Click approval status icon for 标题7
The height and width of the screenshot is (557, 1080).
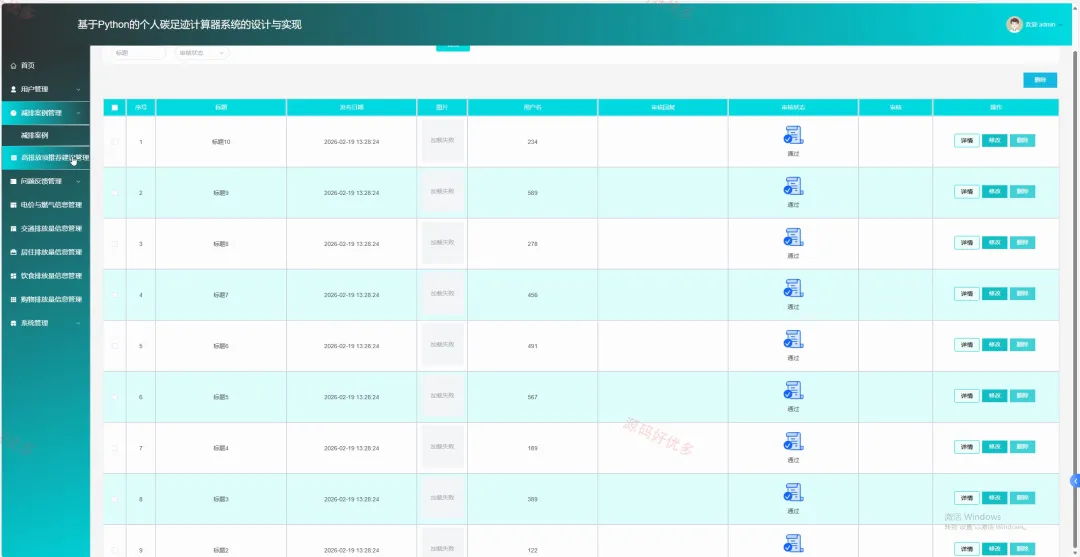[x=793, y=288]
